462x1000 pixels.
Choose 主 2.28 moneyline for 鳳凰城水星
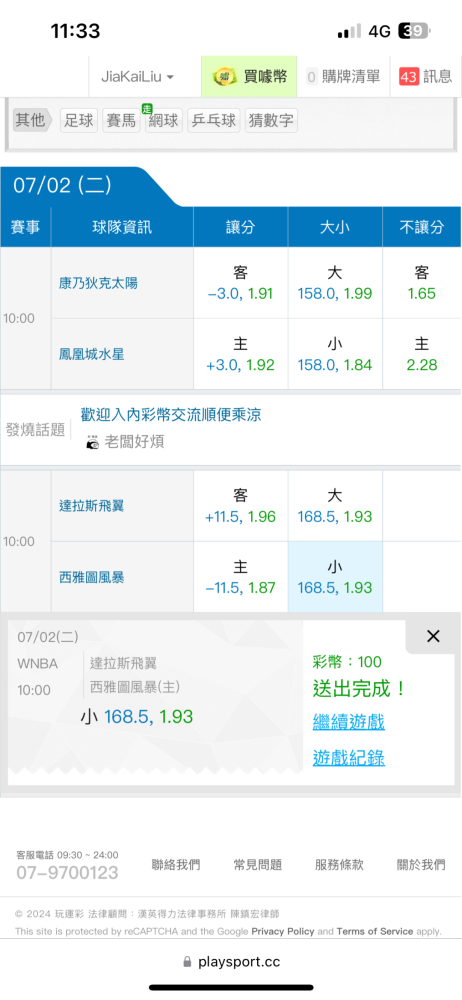pos(422,355)
